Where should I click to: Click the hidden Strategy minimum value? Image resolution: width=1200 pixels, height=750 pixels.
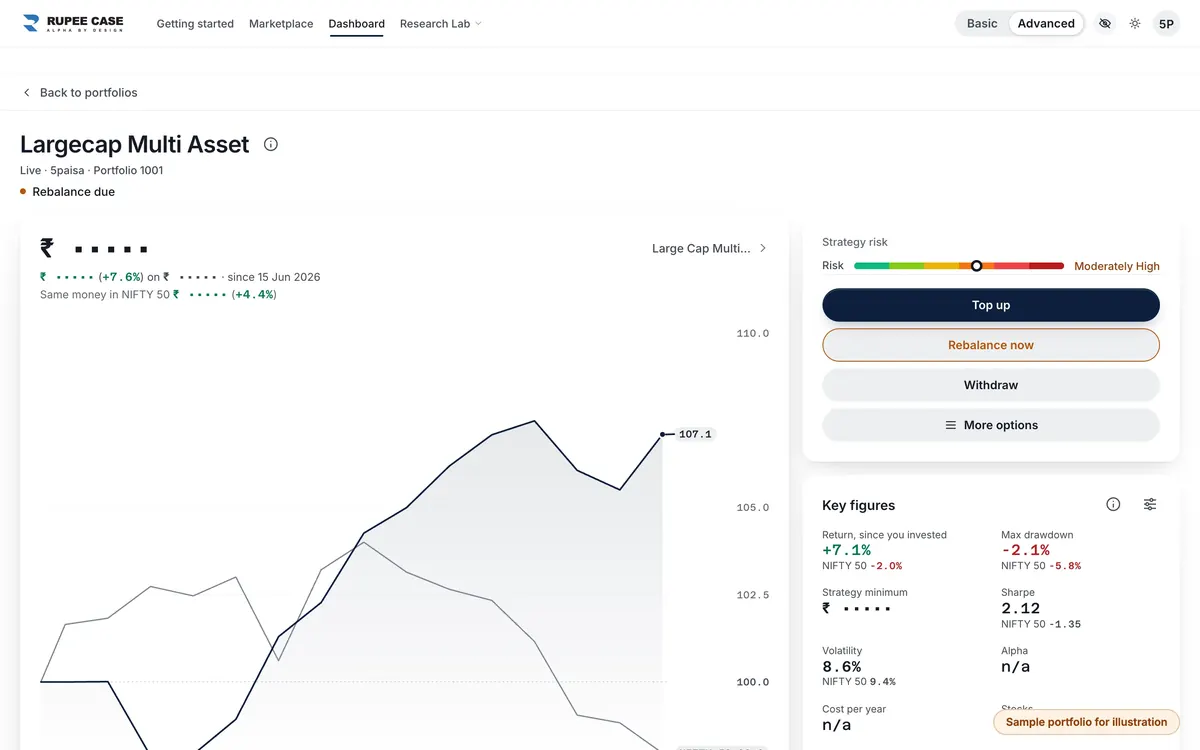[x=856, y=608]
